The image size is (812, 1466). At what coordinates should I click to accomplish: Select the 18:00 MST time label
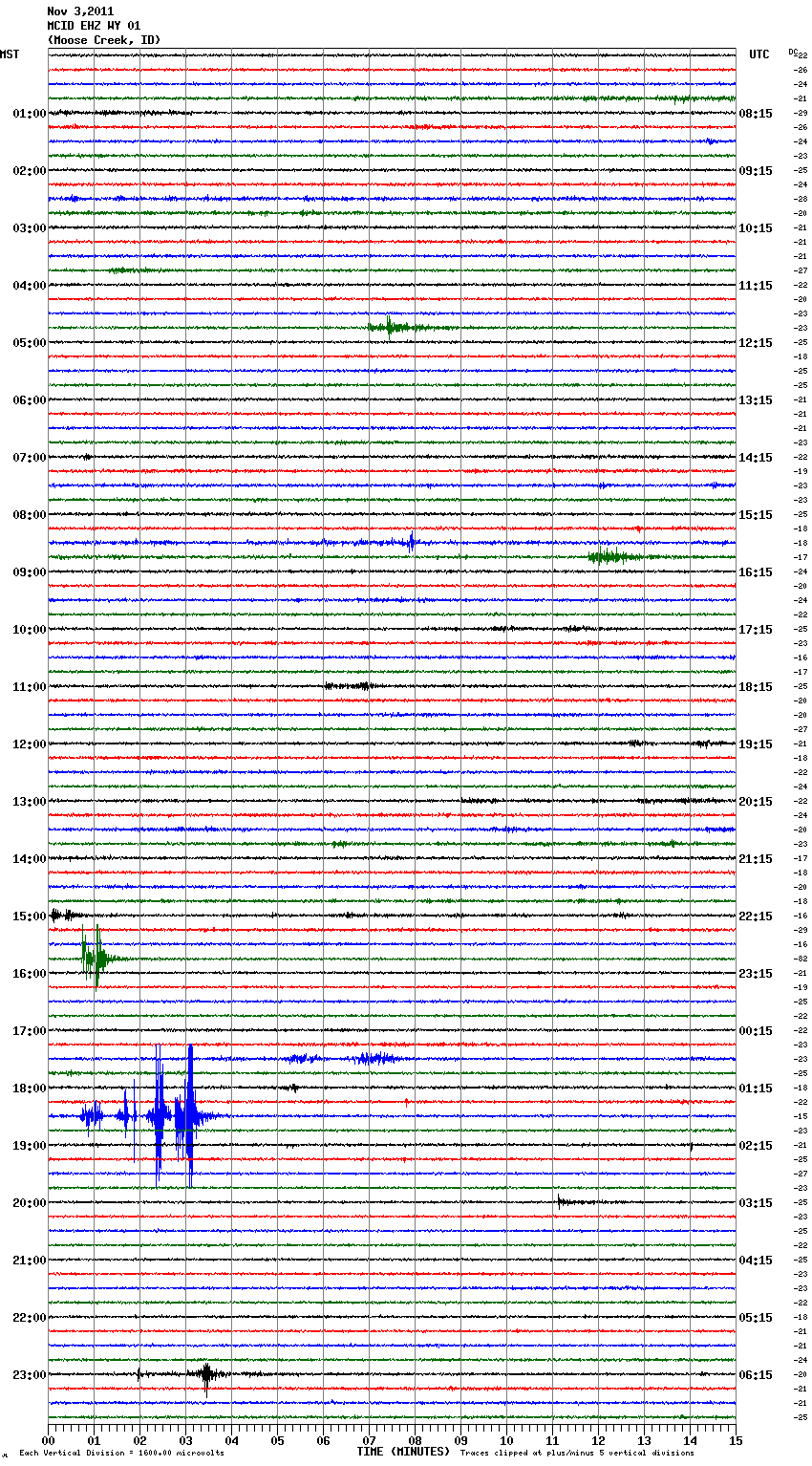29,1089
